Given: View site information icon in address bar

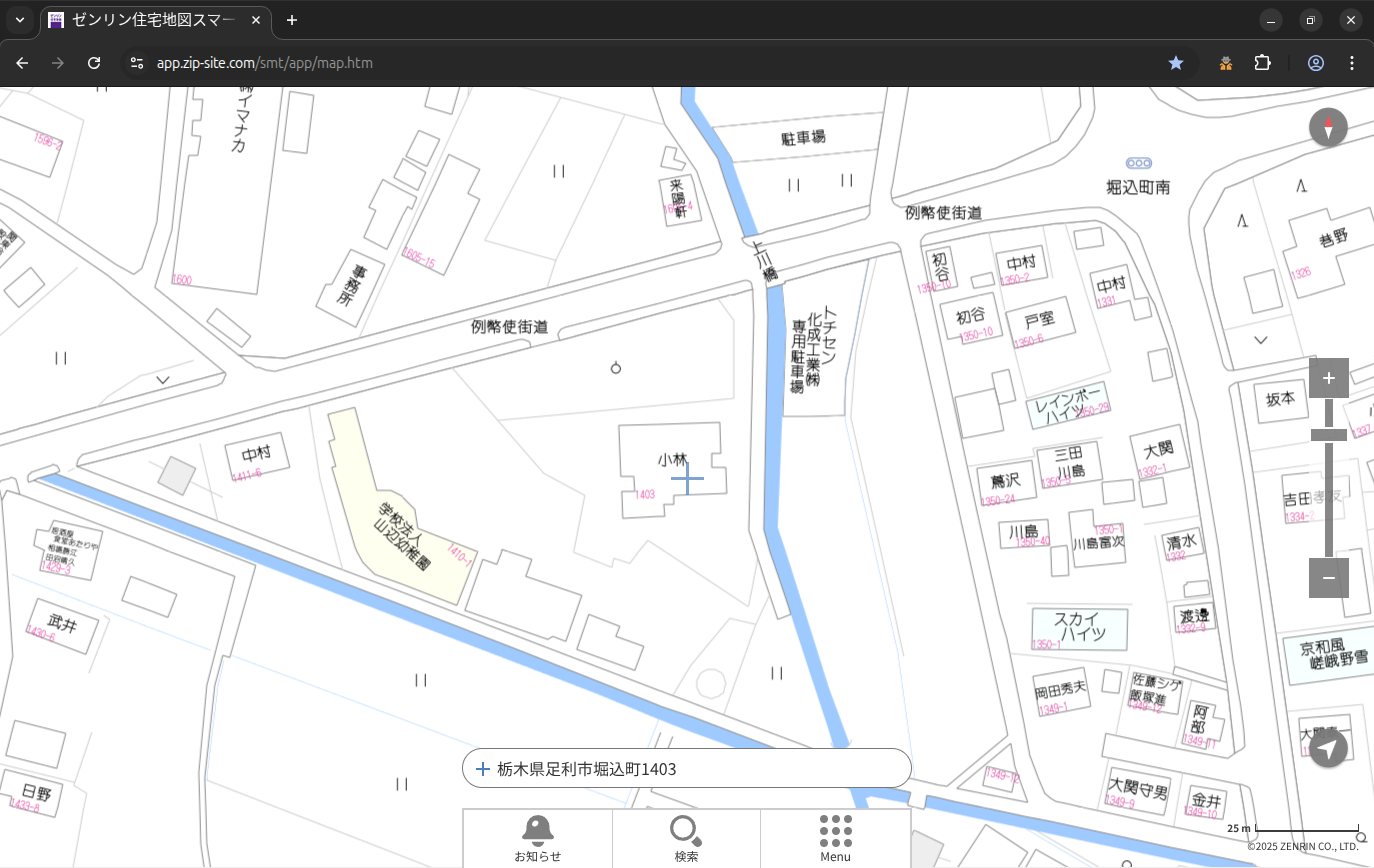Looking at the screenshot, I should [137, 63].
